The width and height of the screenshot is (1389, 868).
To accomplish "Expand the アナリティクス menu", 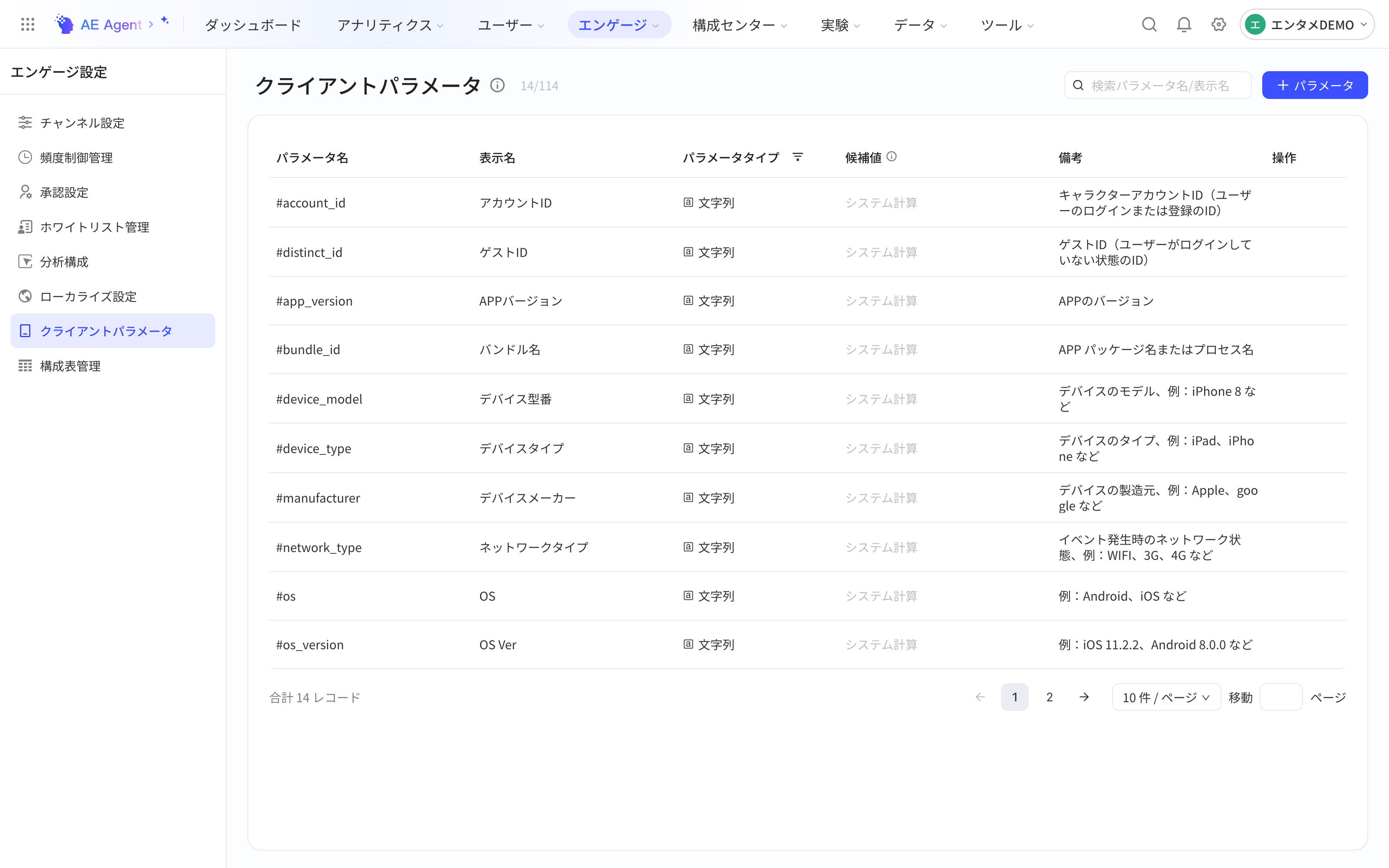I will tap(390, 25).
